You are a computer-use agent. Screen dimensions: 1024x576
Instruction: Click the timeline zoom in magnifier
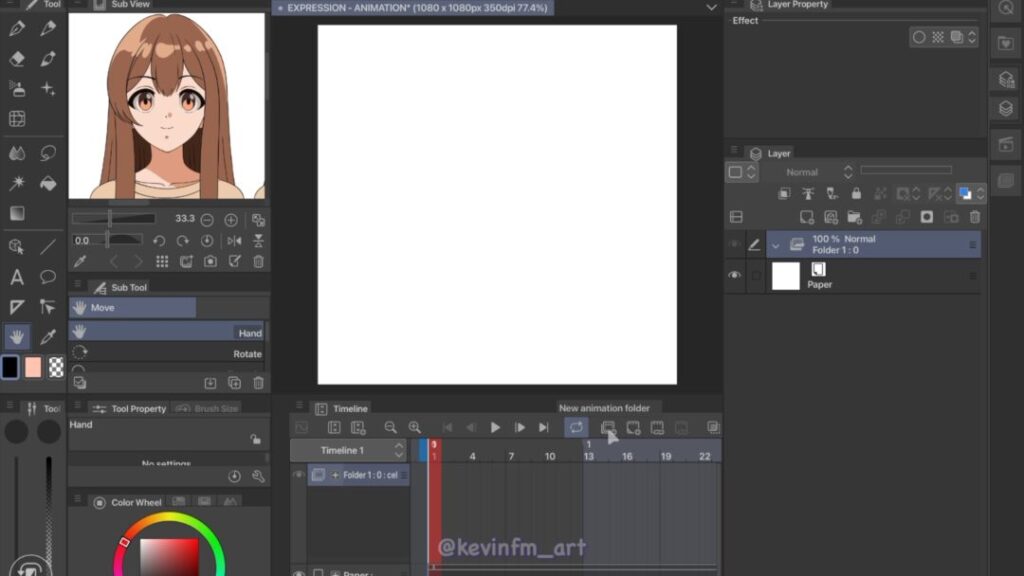[x=414, y=428]
